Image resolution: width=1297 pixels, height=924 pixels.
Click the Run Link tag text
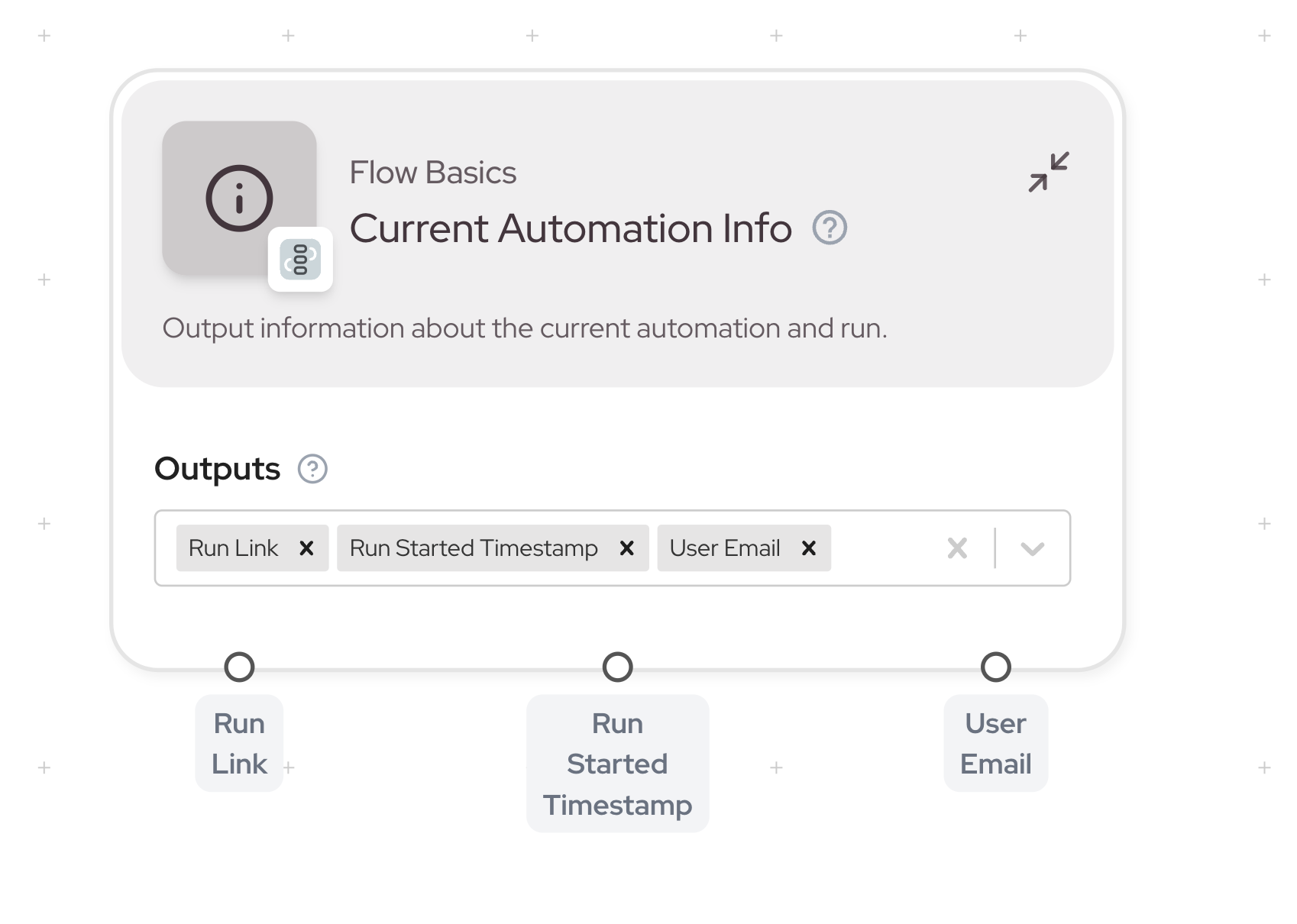click(233, 548)
